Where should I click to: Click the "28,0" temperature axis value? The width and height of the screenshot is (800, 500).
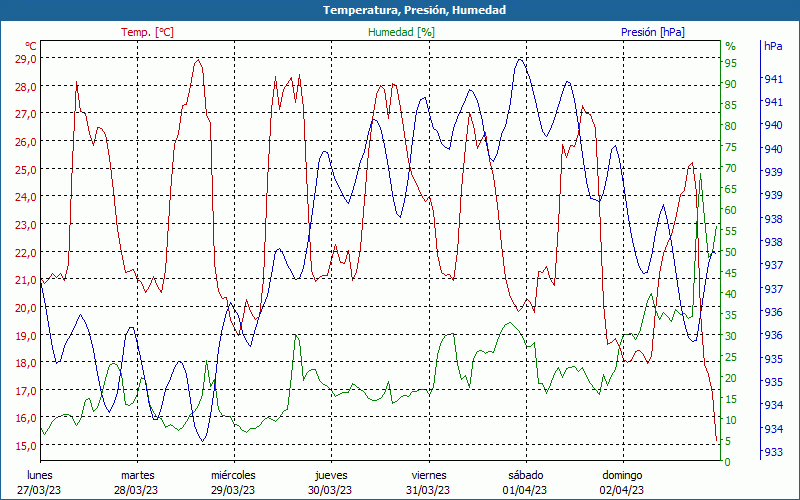coord(26,86)
